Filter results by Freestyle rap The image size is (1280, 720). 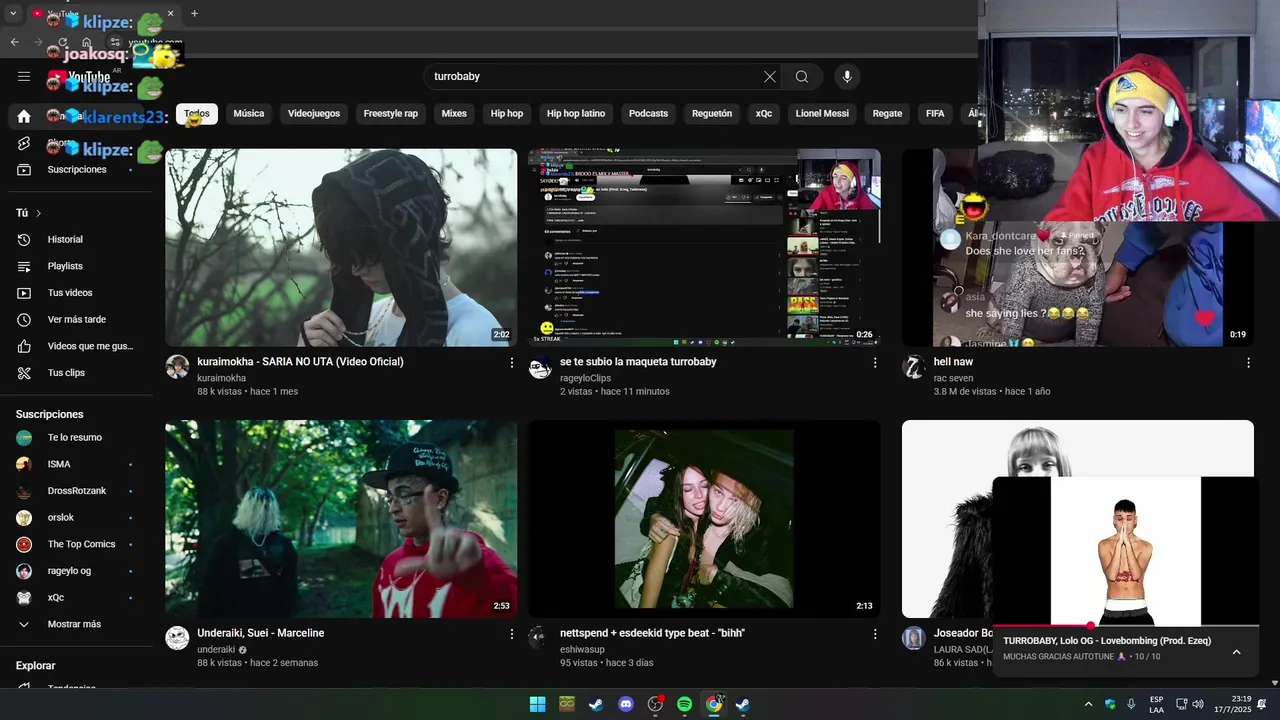click(391, 114)
